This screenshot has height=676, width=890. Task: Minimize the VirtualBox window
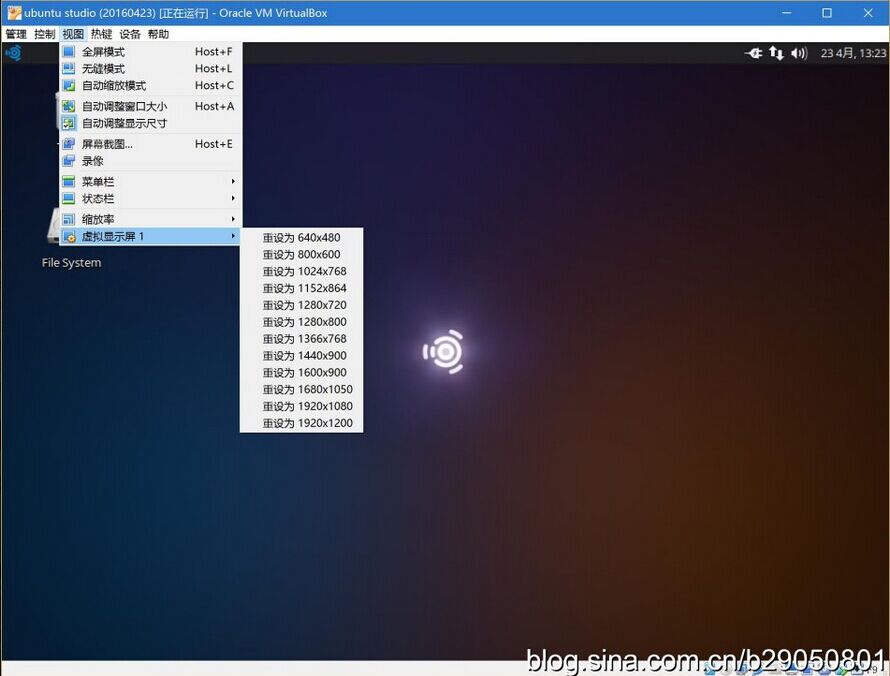[787, 12]
